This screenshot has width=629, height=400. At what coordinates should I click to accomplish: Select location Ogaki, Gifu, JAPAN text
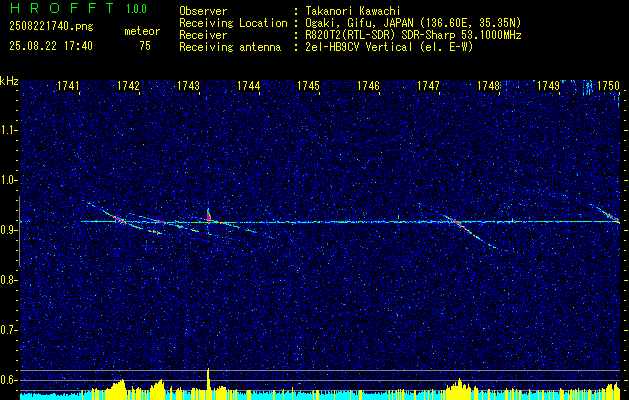[413, 23]
